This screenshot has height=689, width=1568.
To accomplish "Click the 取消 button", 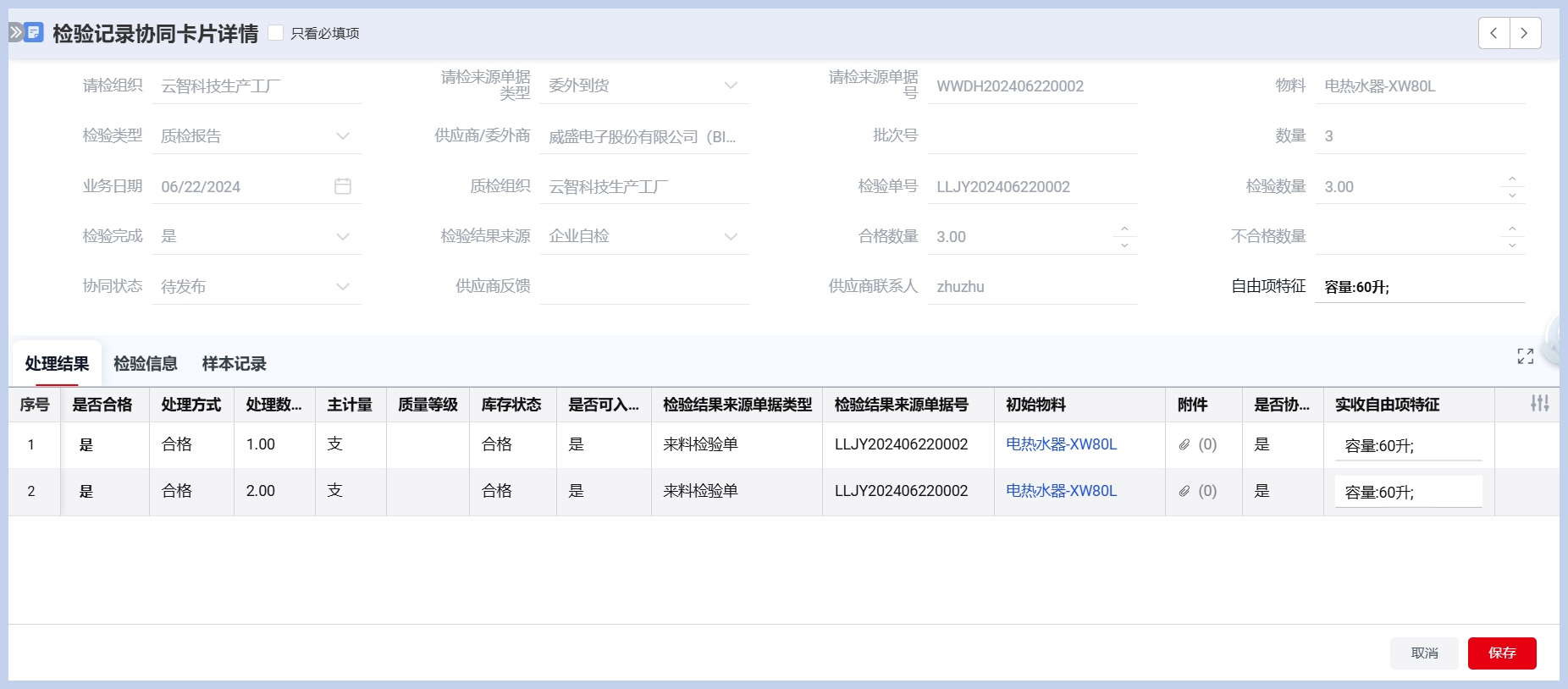I will (1424, 653).
